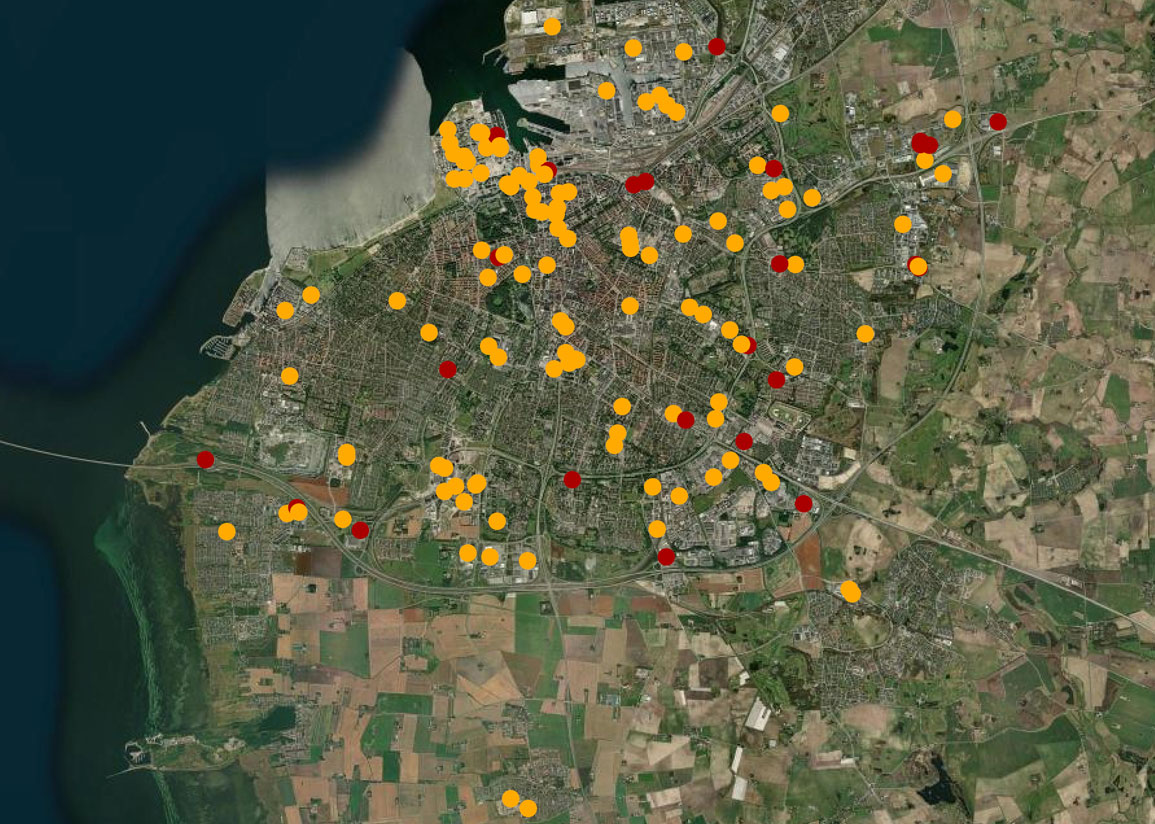1155x824 pixels.
Task: Select the westernmost red marker by the bridge
Action: pos(206,459)
